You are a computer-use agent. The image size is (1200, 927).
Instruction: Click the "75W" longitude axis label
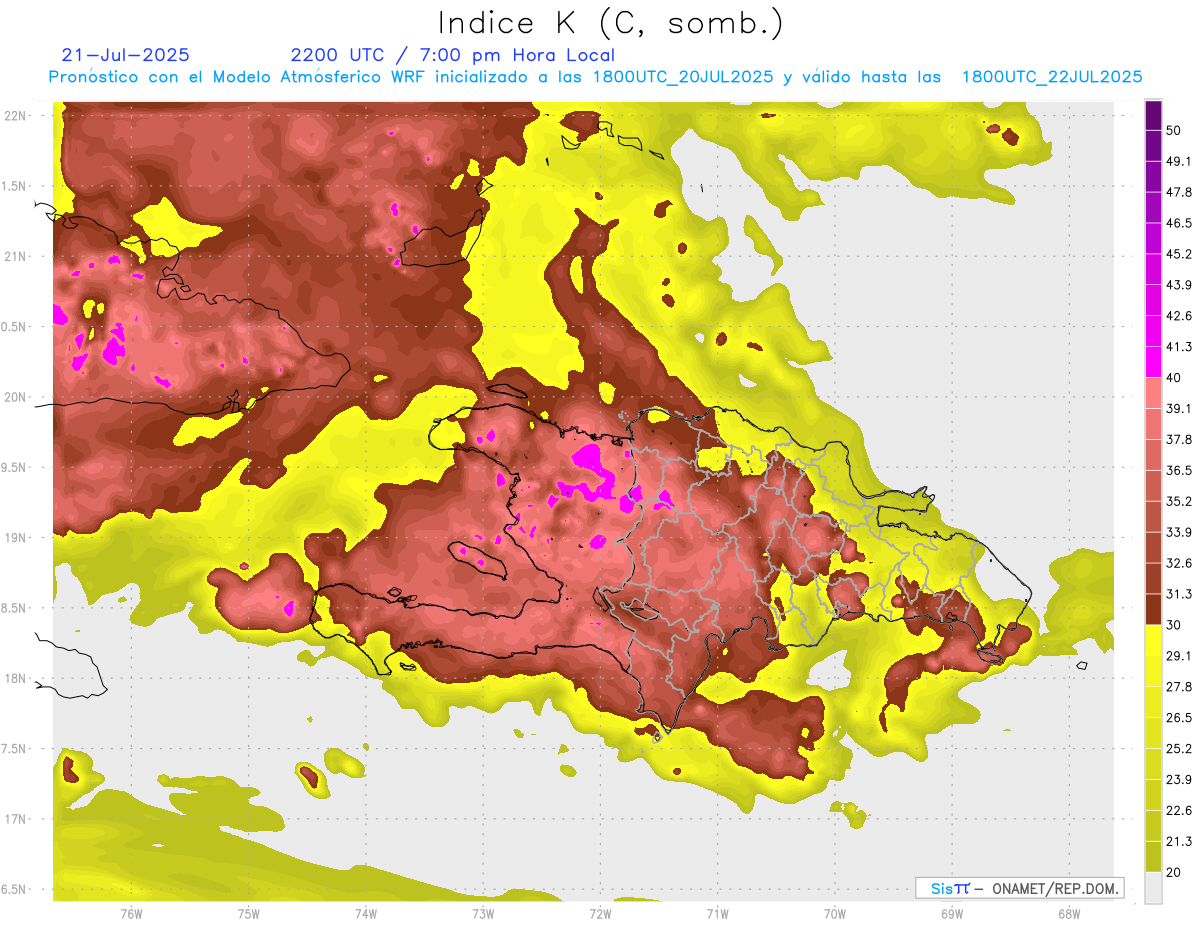click(248, 914)
